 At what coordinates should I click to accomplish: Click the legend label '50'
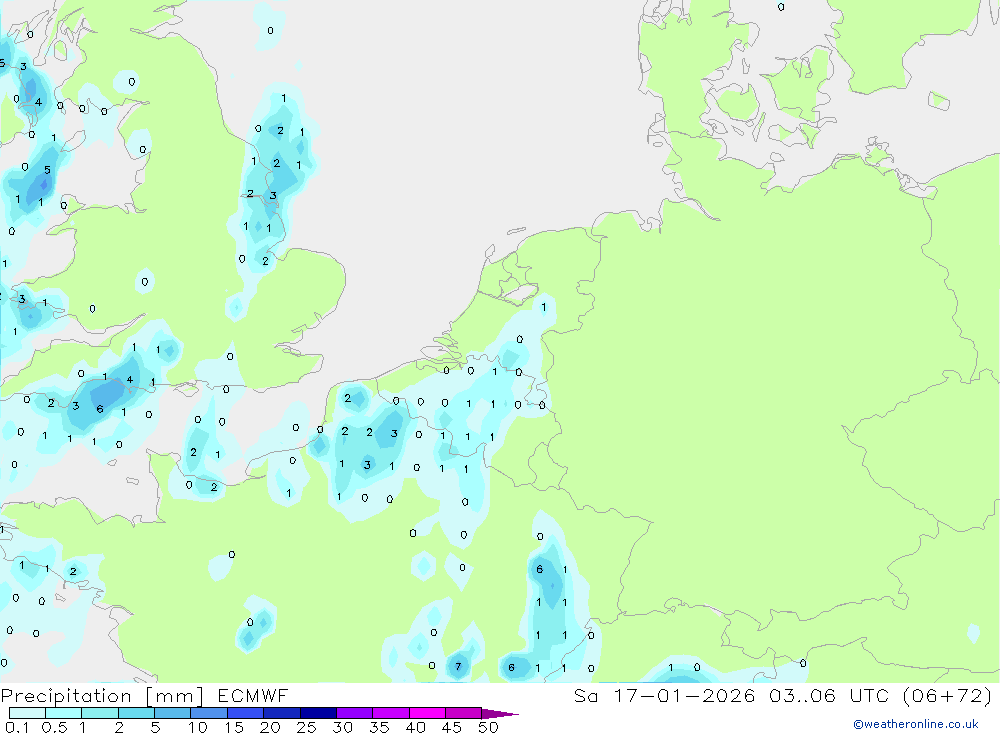point(488,727)
